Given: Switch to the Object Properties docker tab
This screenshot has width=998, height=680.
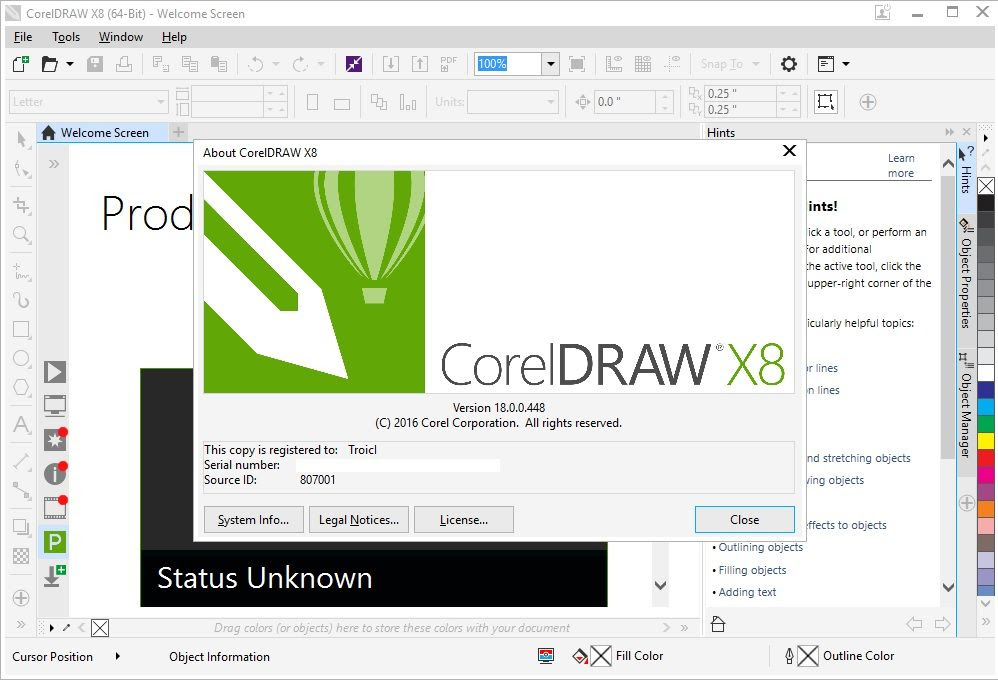Looking at the screenshot, I should click(x=966, y=273).
